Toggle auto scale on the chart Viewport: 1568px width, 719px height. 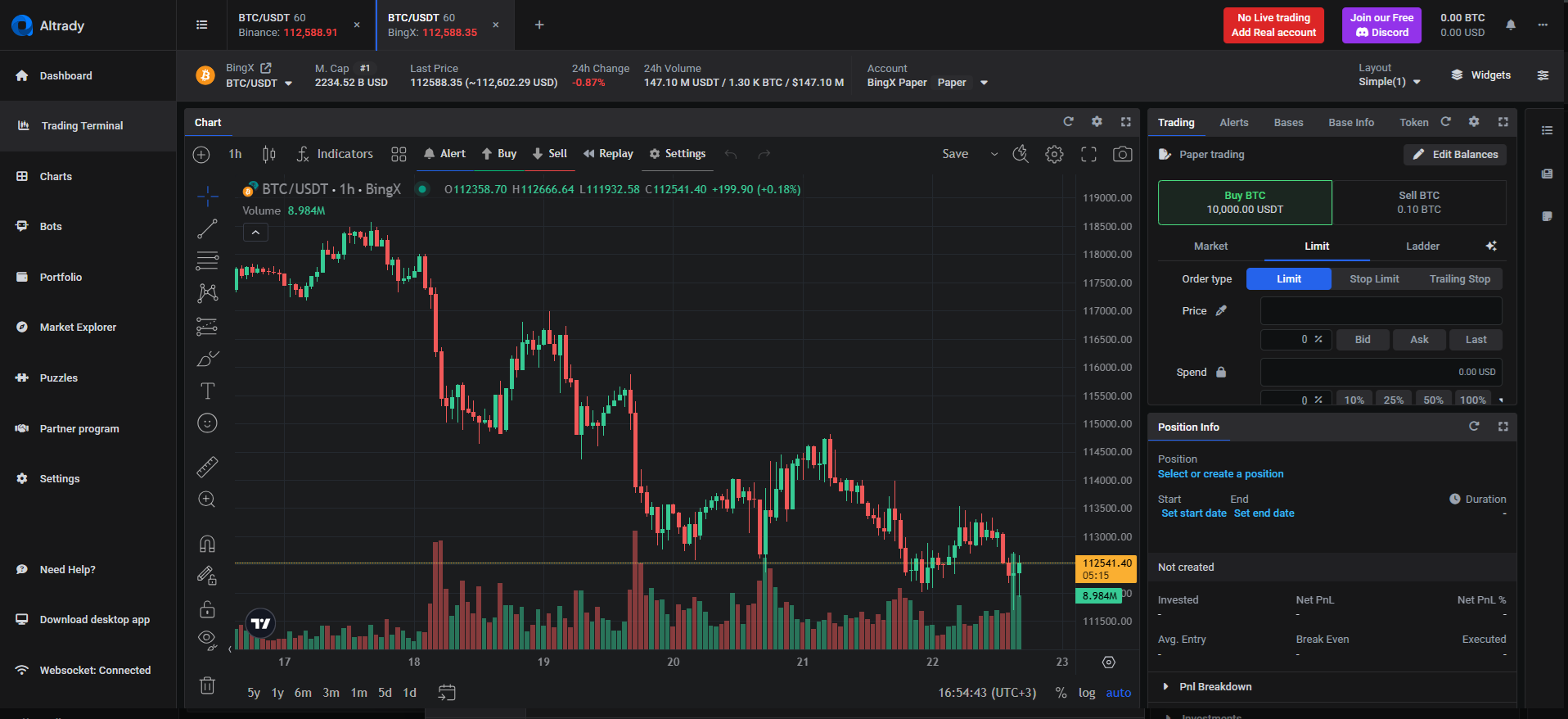(1118, 693)
